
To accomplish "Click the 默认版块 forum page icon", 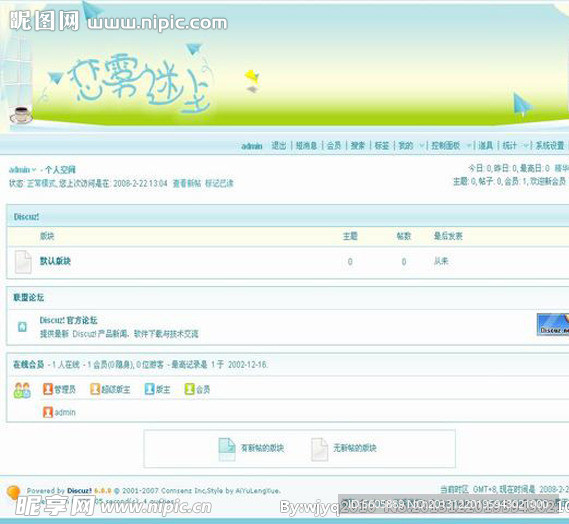I will coord(23,262).
